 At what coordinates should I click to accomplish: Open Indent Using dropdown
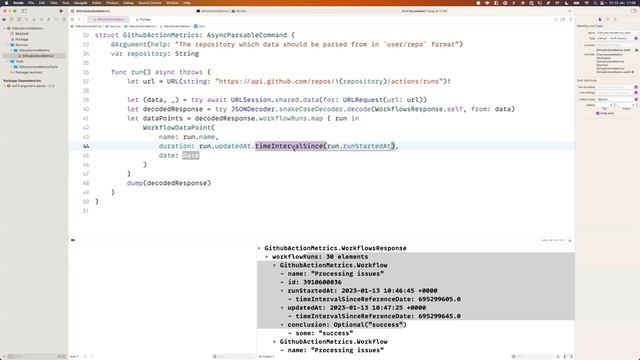click(617, 99)
